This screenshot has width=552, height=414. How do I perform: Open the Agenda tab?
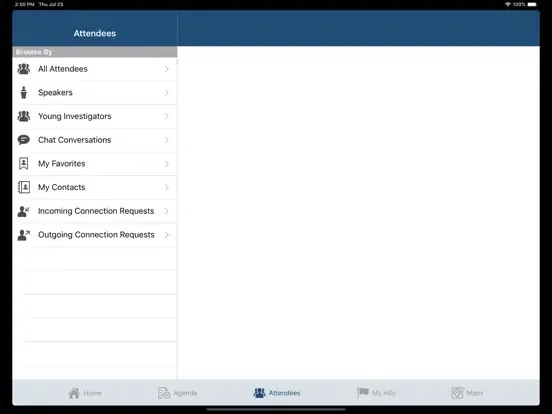(x=177, y=393)
